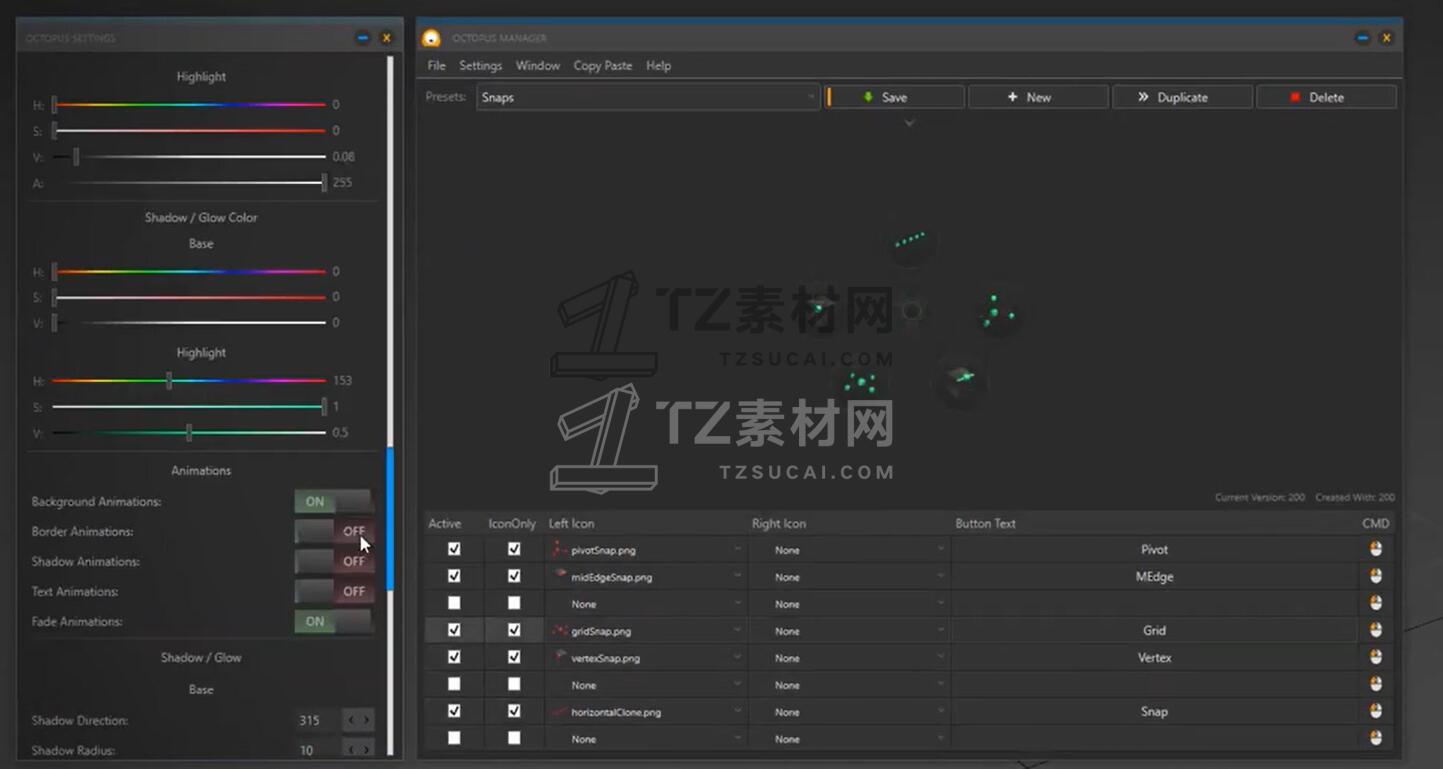
Task: Enable the Text Animations switch
Action: point(333,591)
